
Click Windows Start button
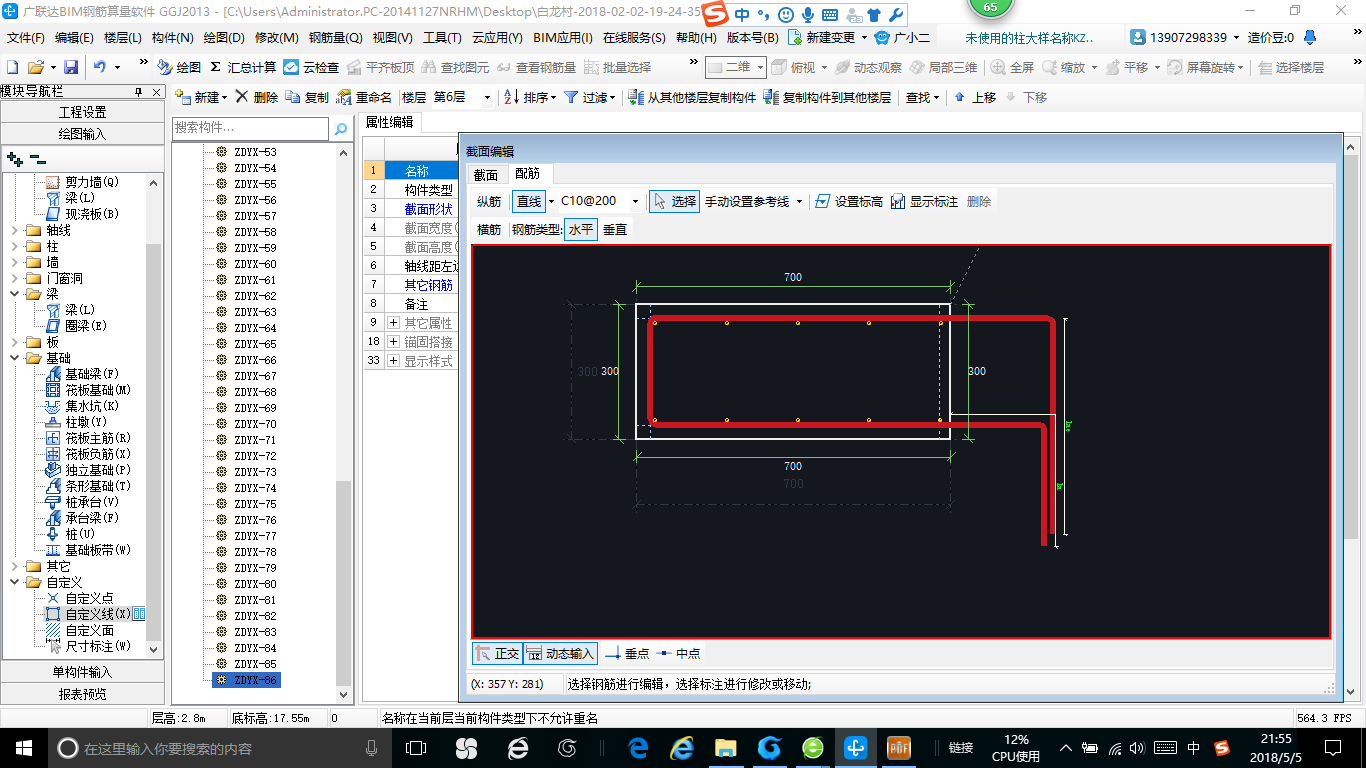click(x=22, y=747)
